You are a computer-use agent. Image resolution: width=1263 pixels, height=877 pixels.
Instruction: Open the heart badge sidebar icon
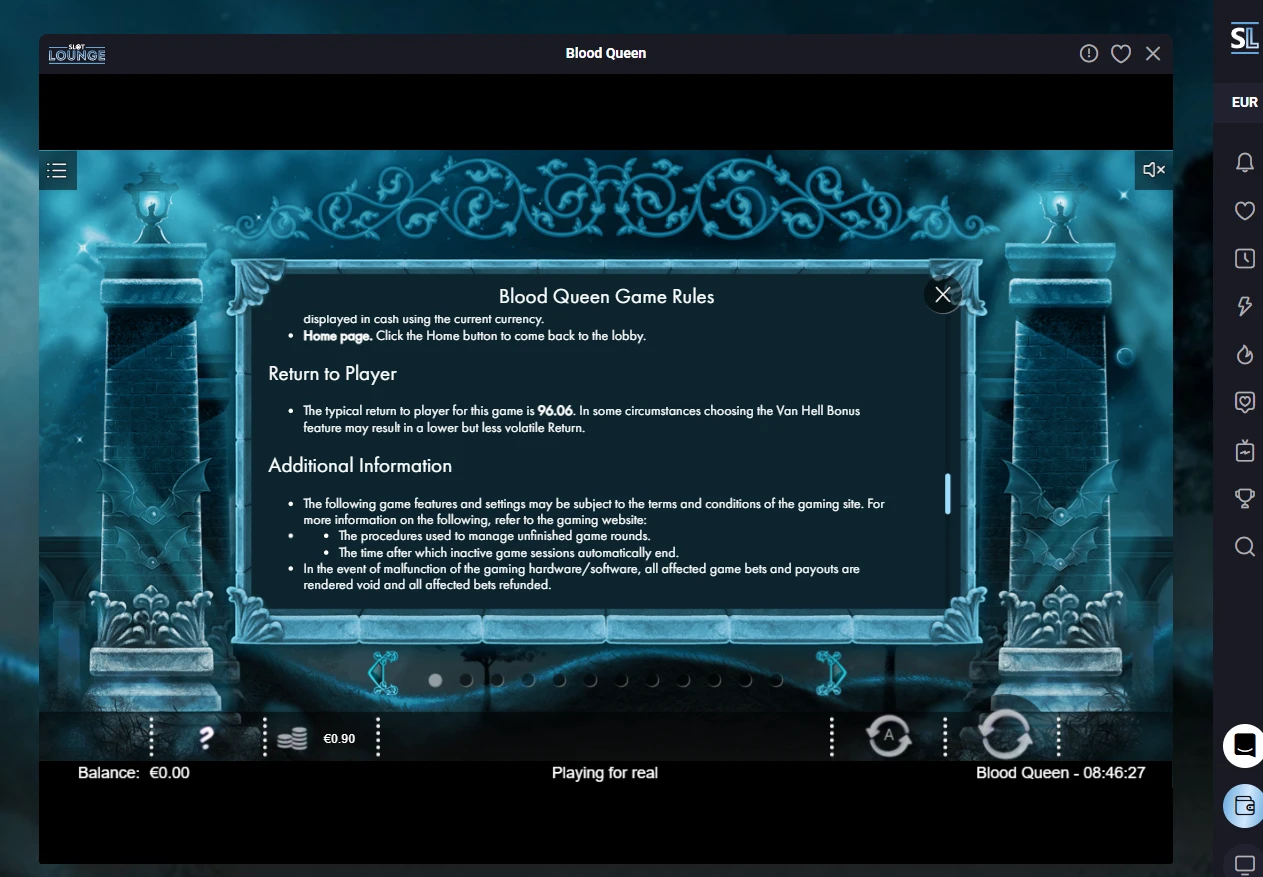(x=1245, y=402)
